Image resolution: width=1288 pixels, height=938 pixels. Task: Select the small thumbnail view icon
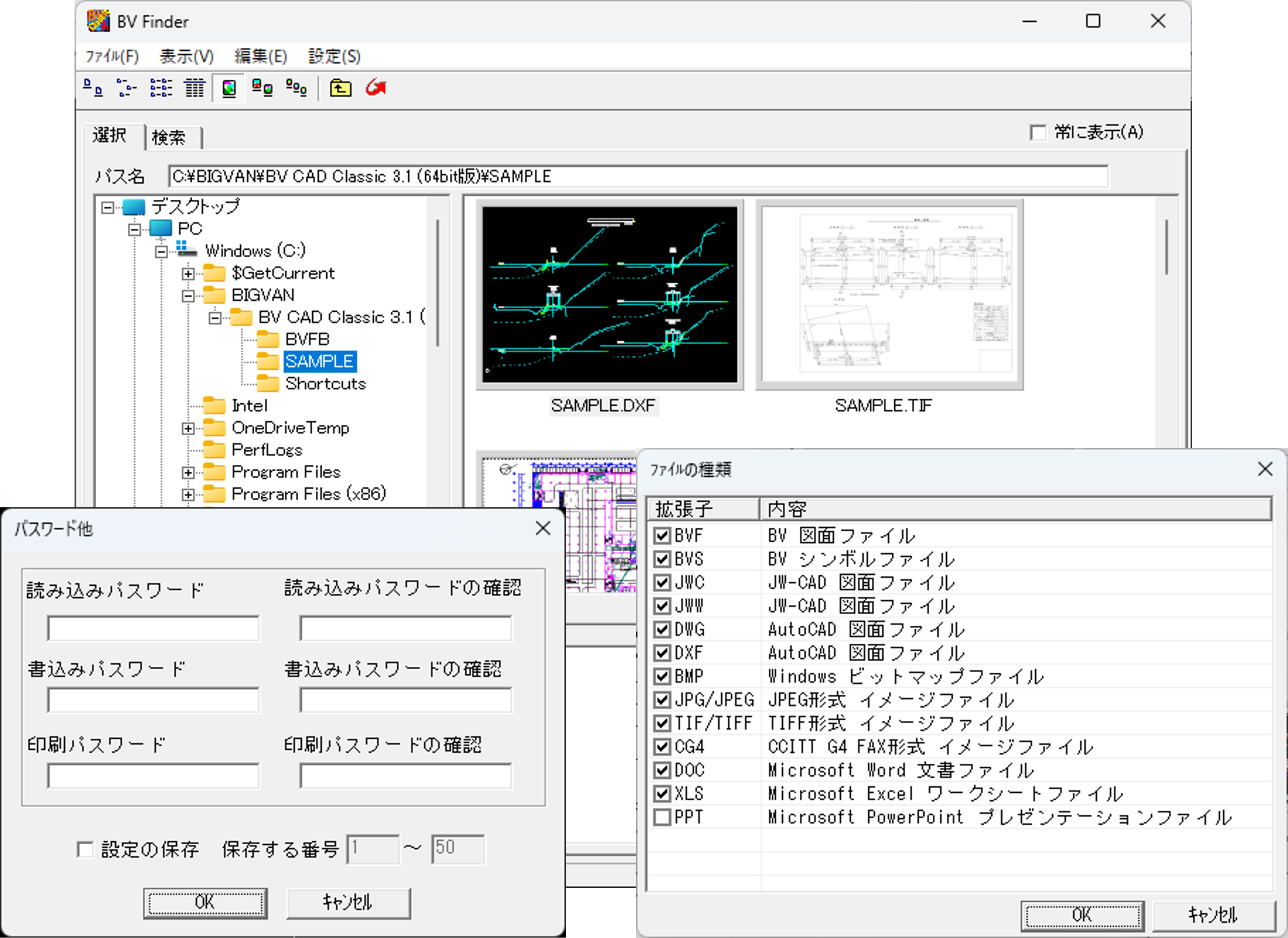click(x=297, y=89)
